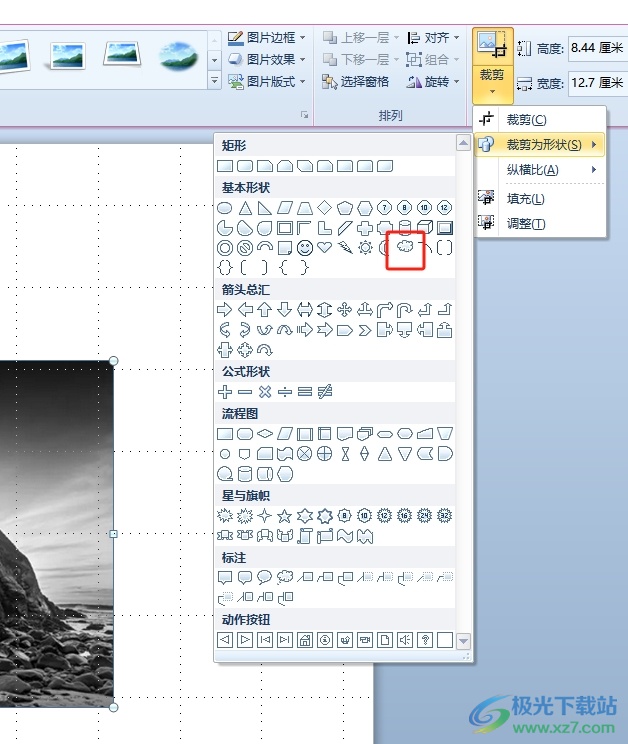
Task: Apply the soft edge oval picture style
Action: (x=178, y=57)
